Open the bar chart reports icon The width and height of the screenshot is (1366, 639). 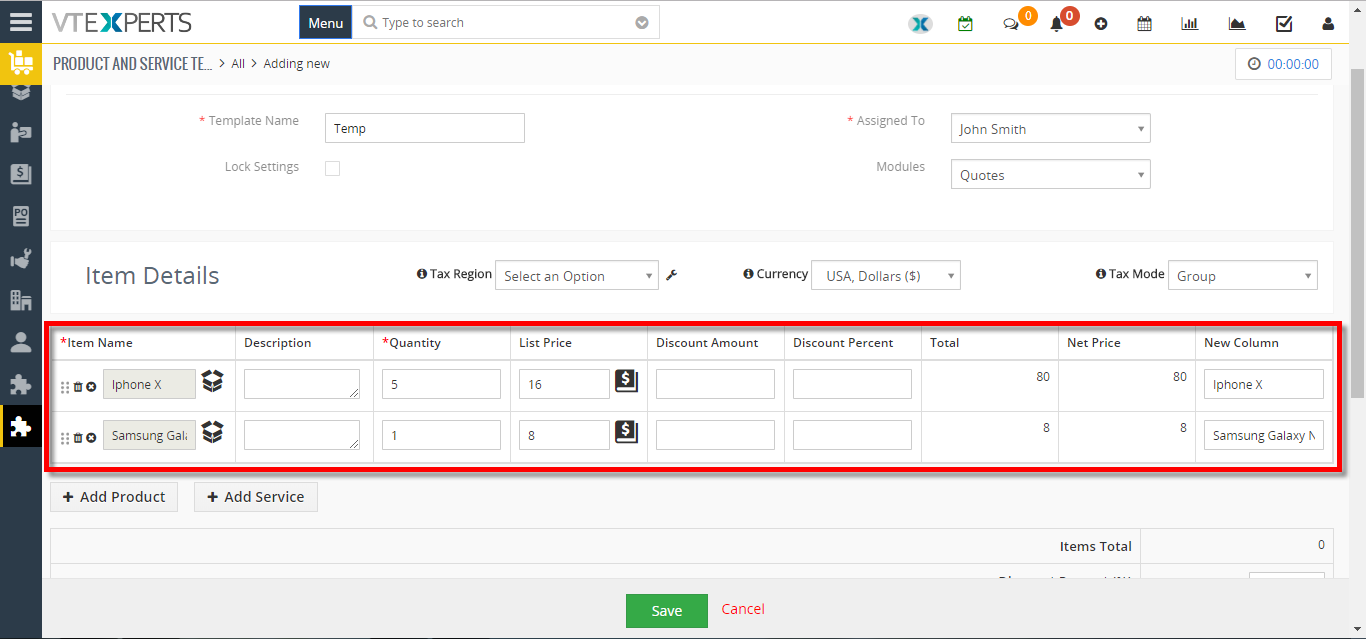[1190, 24]
